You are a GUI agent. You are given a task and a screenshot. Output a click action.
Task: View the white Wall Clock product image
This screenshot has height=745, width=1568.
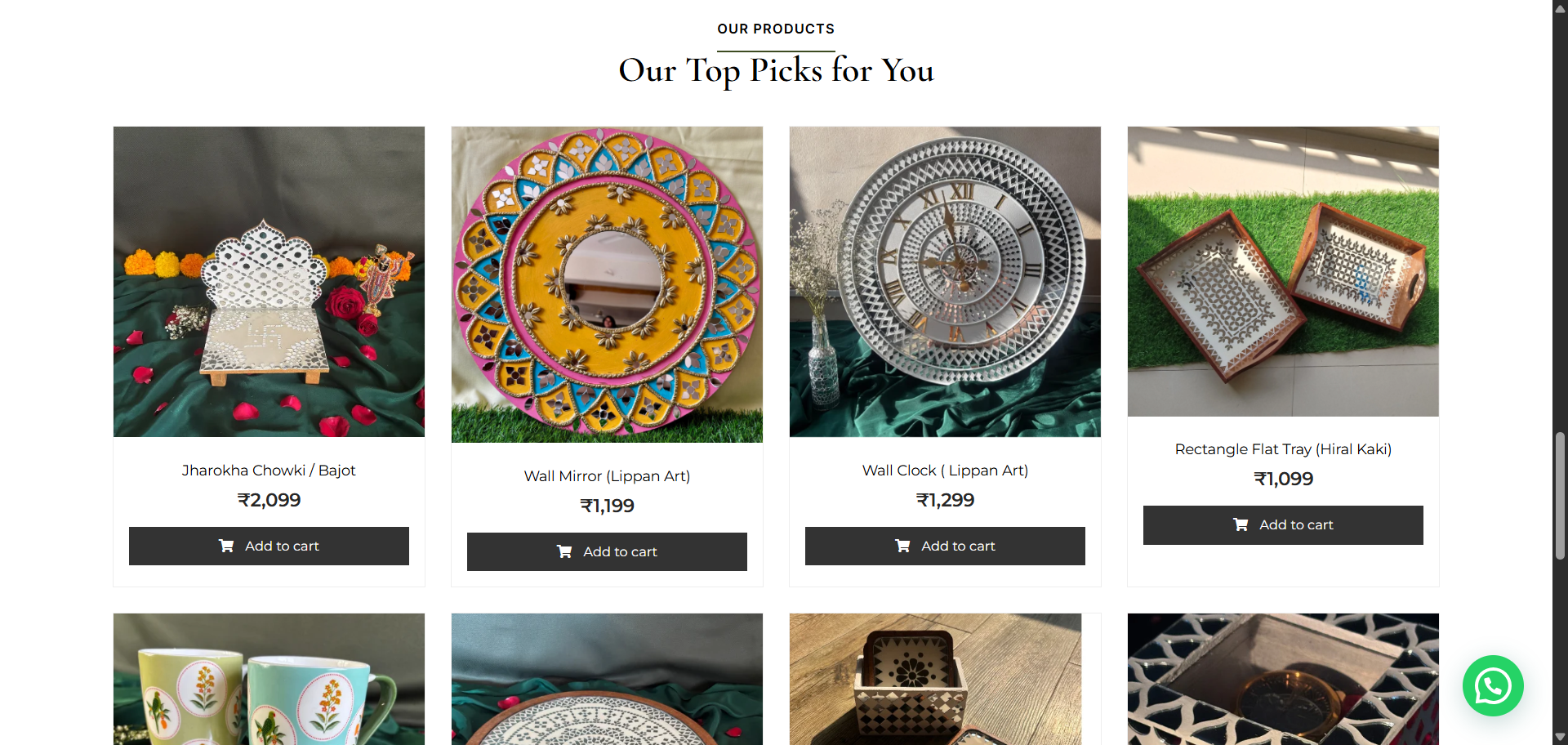coord(945,282)
